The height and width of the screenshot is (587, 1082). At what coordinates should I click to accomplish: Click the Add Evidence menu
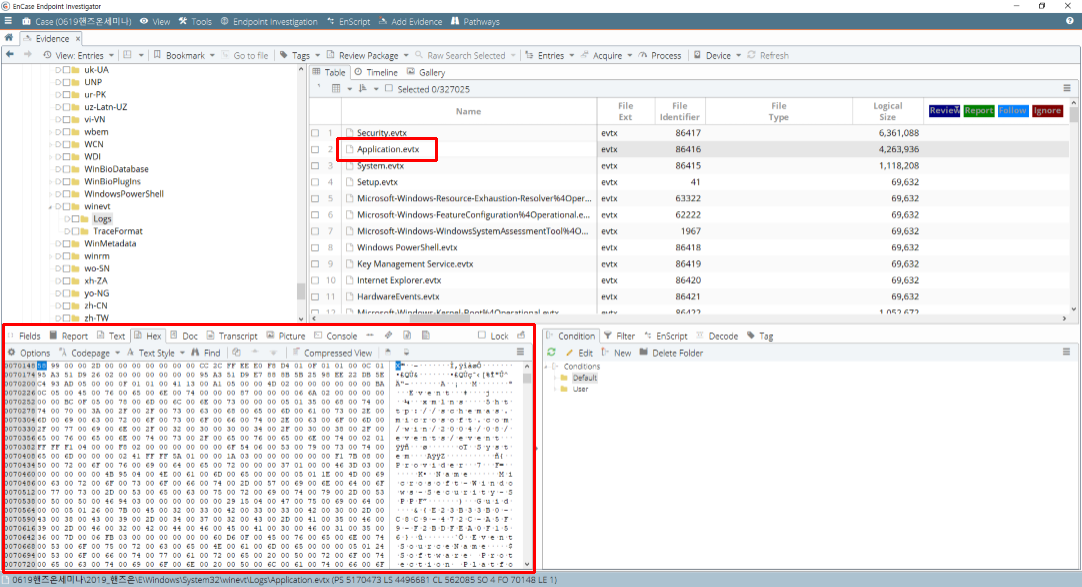411,21
